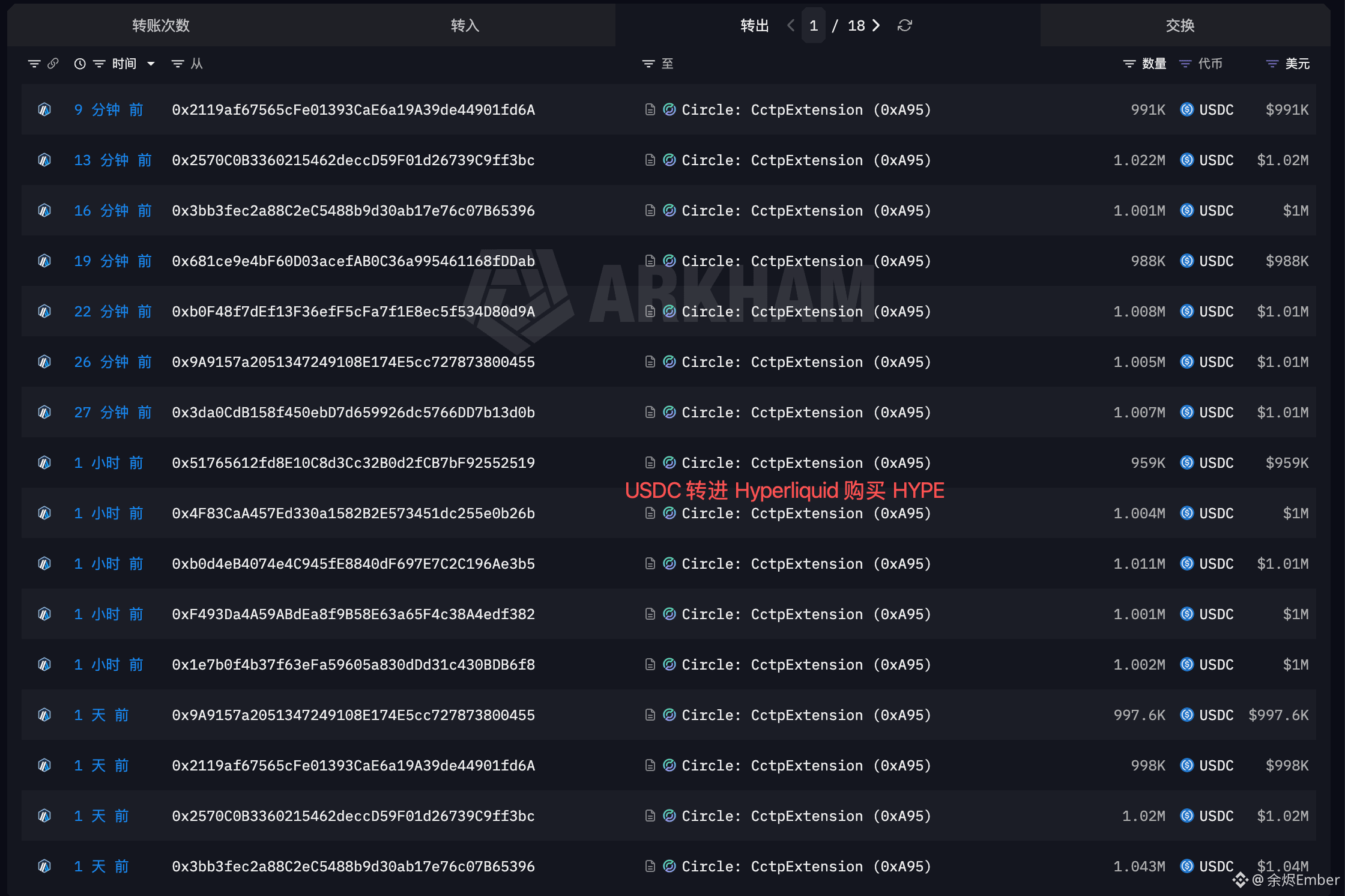This screenshot has width=1345, height=896.
Task: Open Circle: CctpExtension in the 1.043M row
Action: (806, 866)
